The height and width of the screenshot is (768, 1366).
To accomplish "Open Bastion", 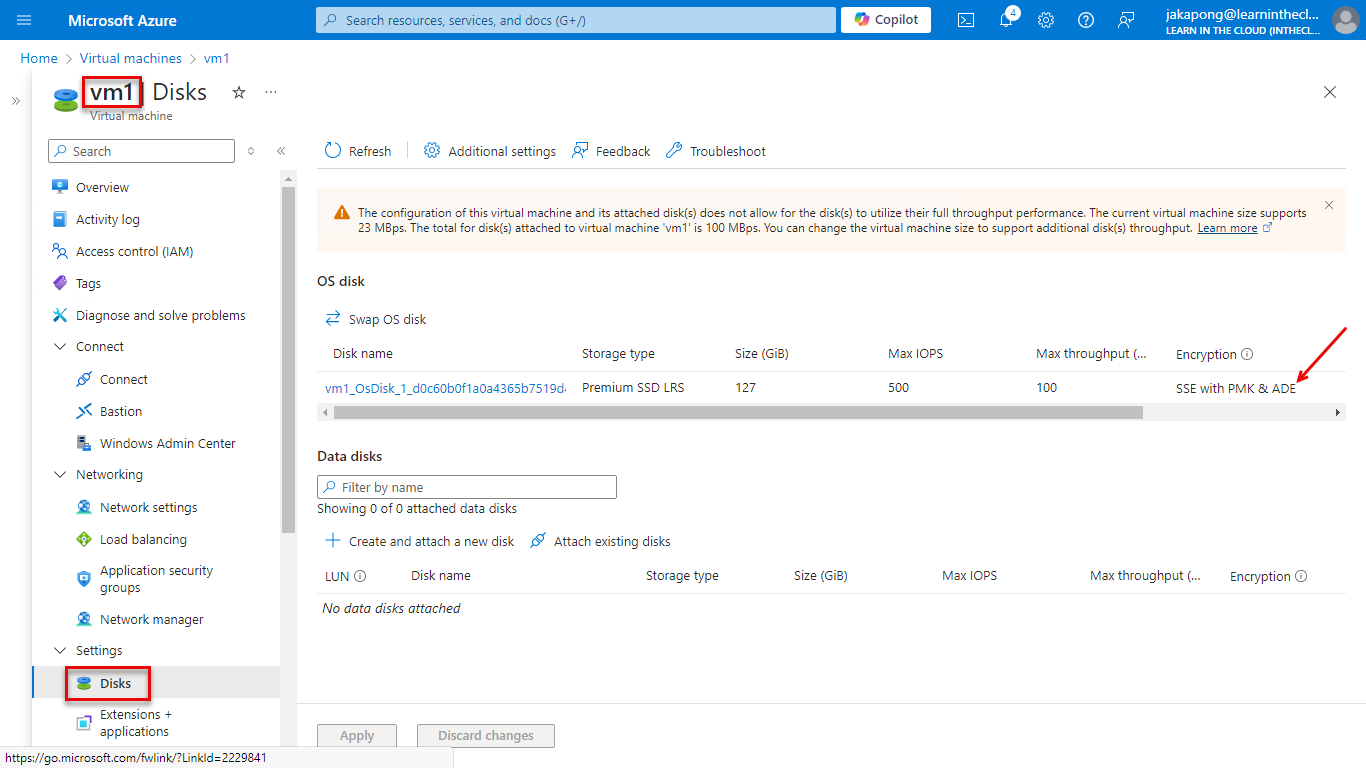I will 121,411.
